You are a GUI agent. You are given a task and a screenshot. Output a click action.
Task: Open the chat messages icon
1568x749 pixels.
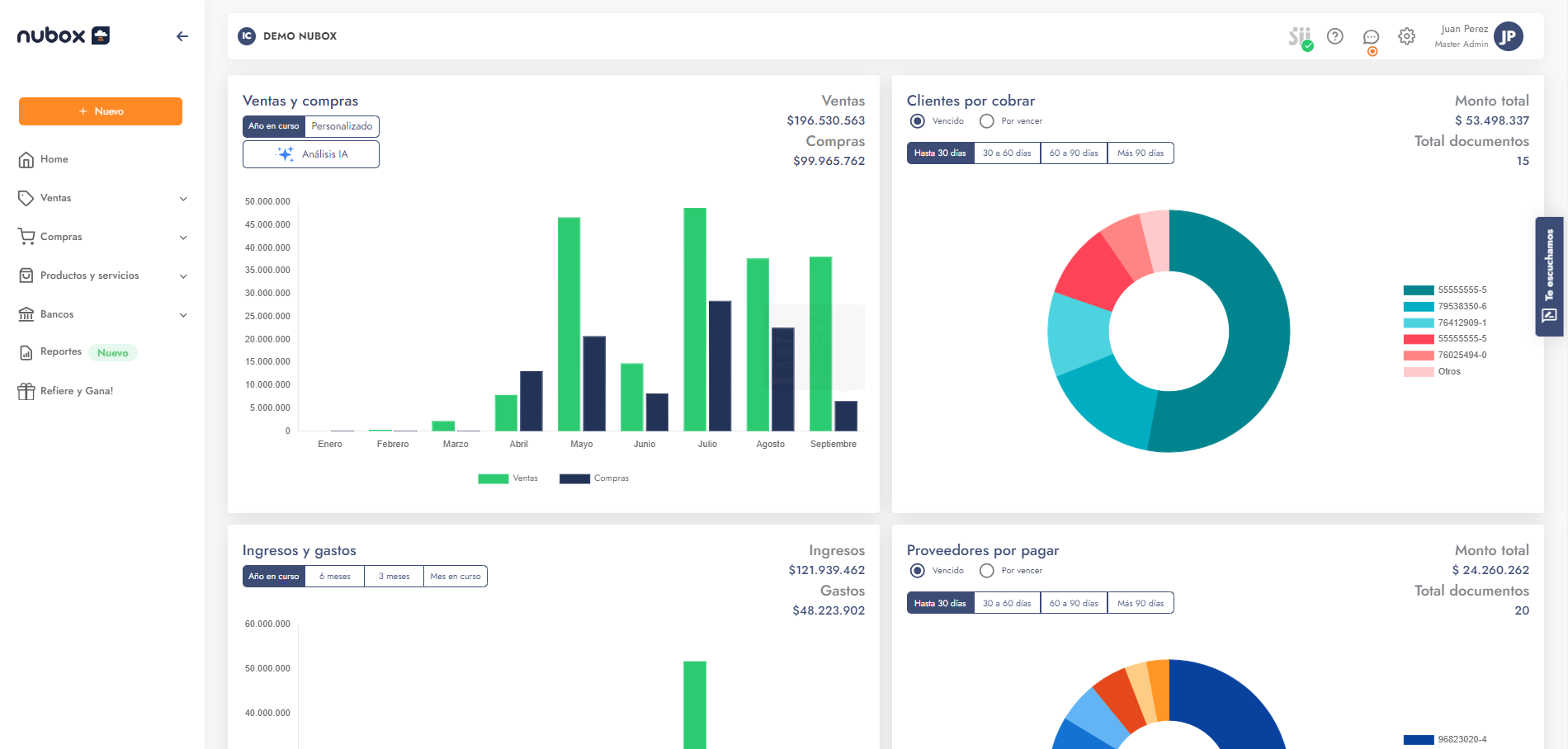tap(1371, 38)
